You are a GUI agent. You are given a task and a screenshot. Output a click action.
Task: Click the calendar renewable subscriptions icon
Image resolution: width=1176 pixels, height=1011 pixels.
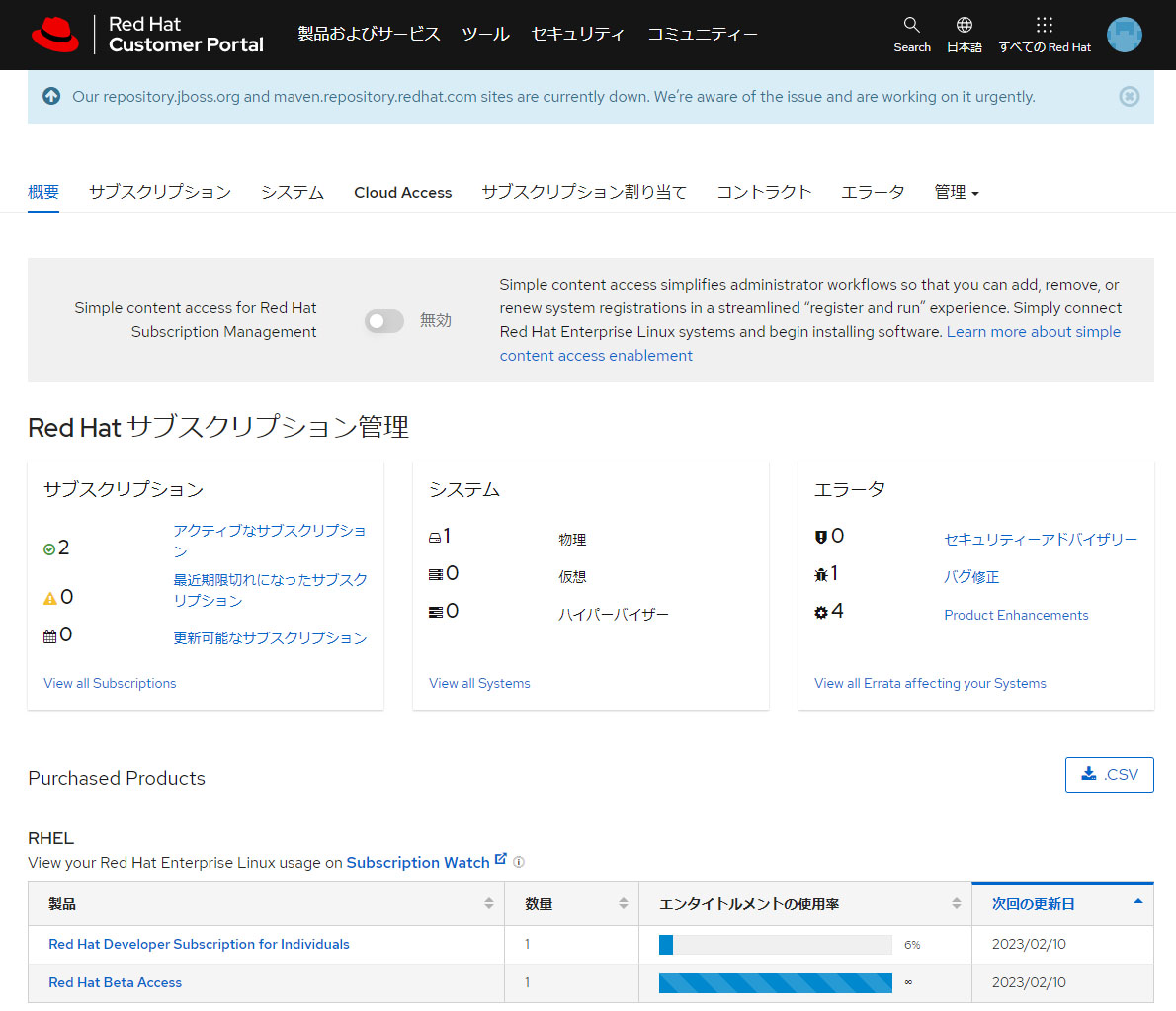[50, 636]
